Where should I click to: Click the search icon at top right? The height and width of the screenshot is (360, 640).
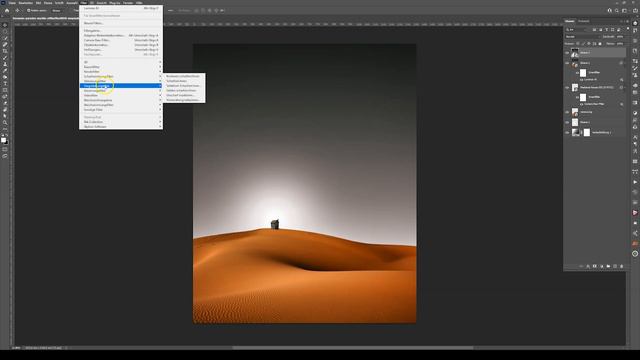pyautogui.click(x=617, y=11)
